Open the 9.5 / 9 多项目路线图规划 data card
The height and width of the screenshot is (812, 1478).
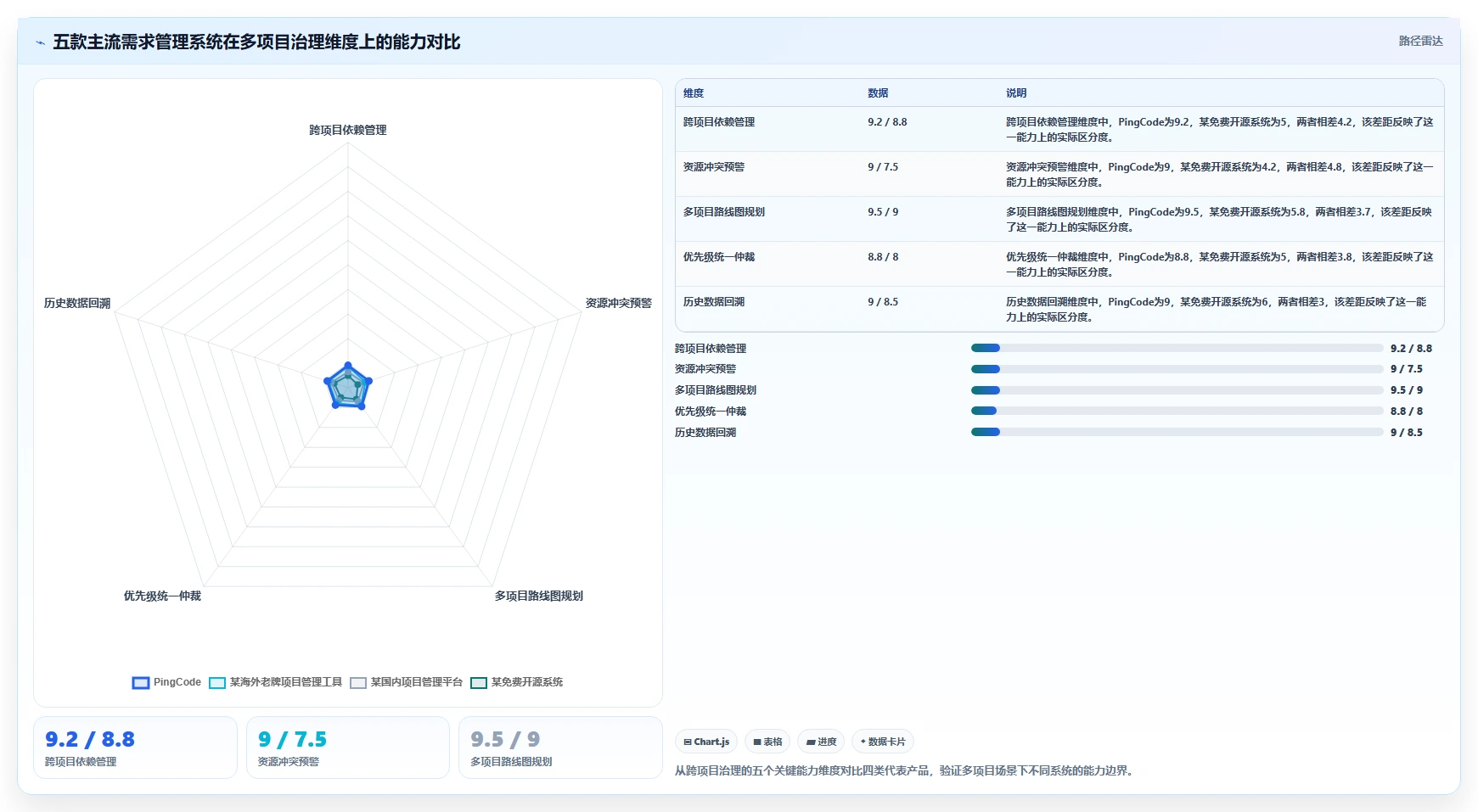coord(560,748)
